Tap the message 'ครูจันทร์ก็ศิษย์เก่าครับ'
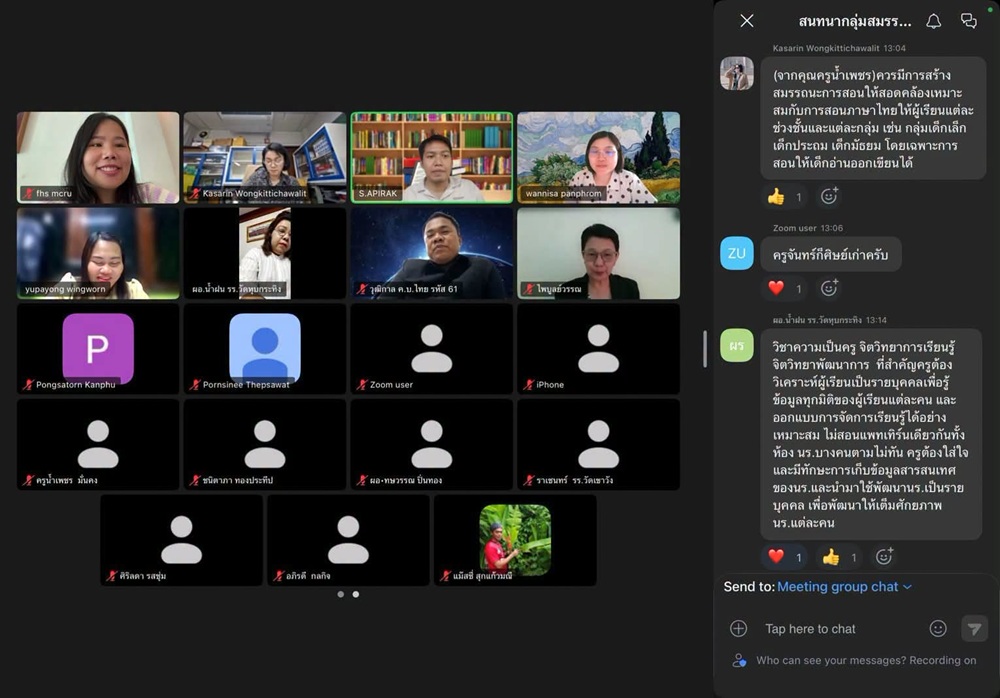This screenshot has height=698, width=1000. tap(830, 255)
